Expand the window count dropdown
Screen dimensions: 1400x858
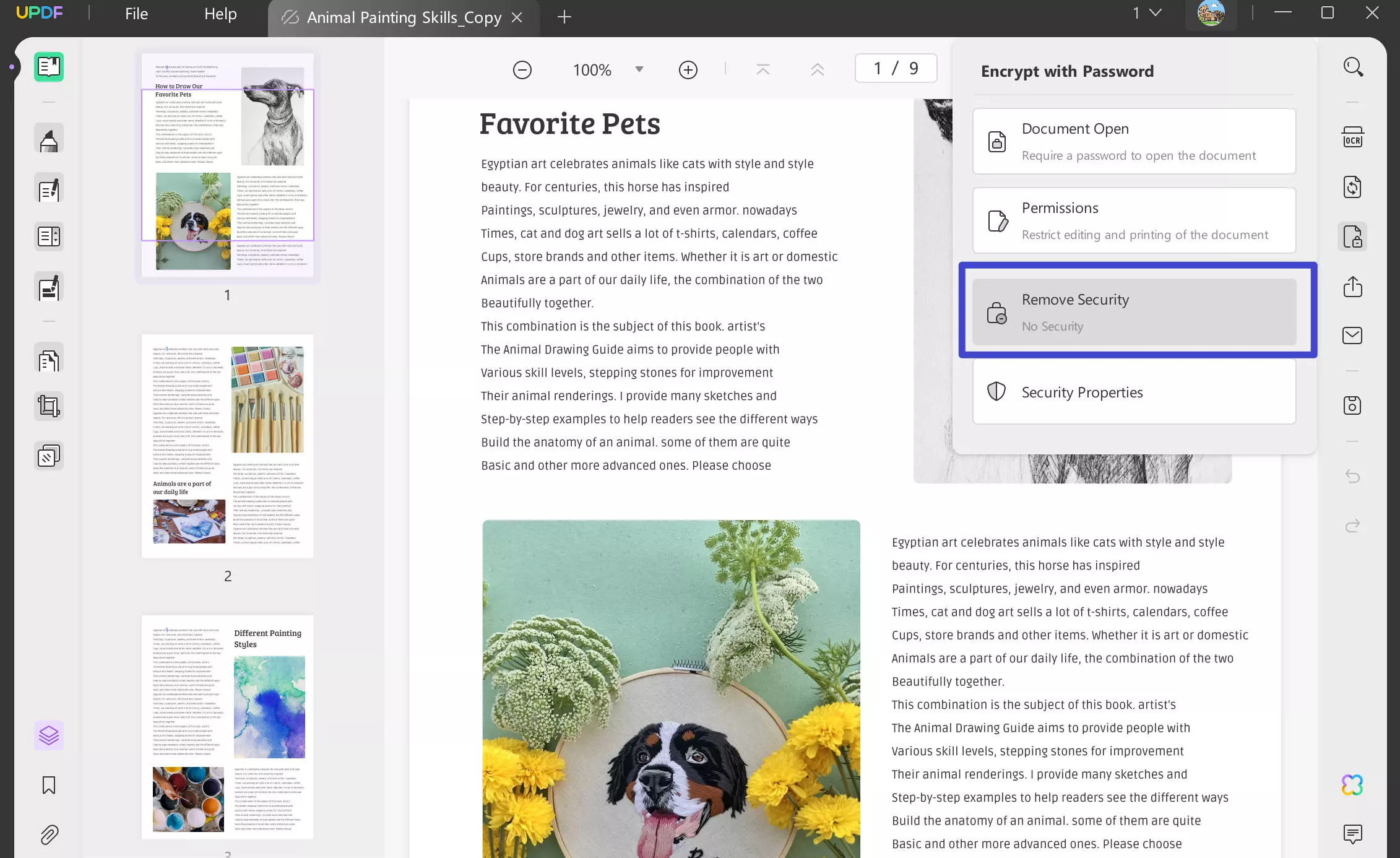pos(1156,12)
